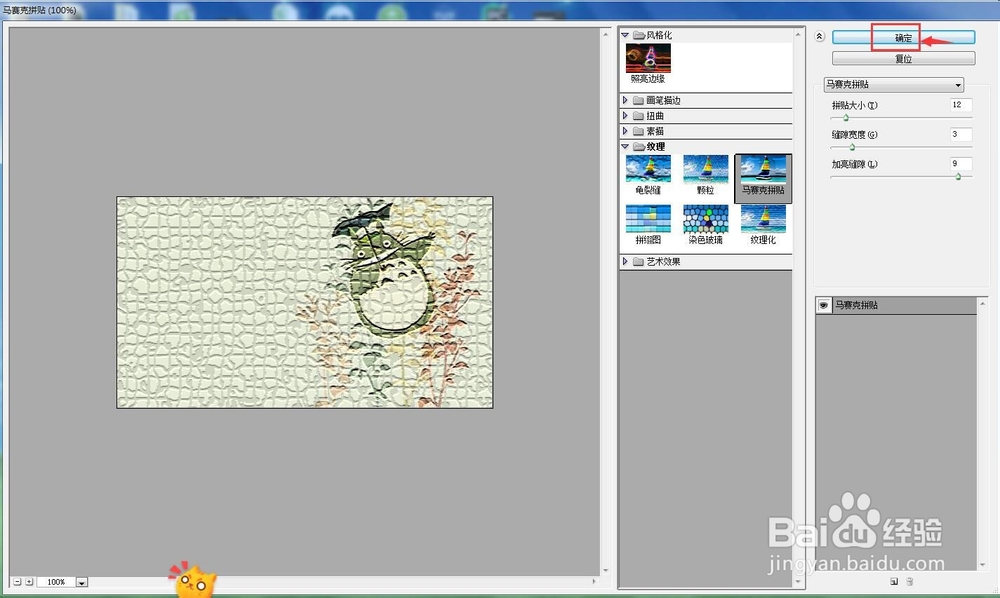Open the 马赛克拼贴 filter dropdown
Viewport: 1000px width, 598px height.
pyautogui.click(x=893, y=84)
